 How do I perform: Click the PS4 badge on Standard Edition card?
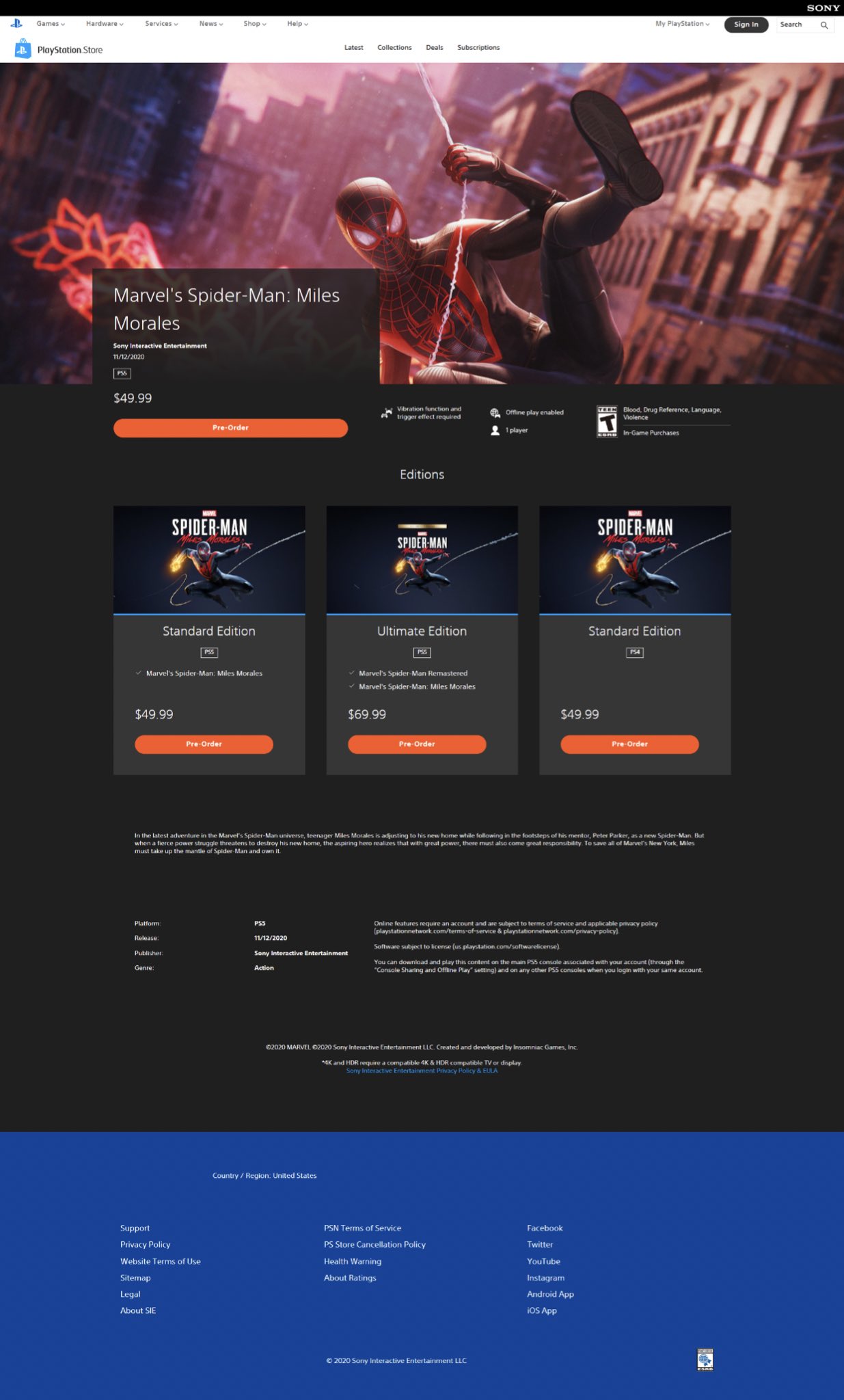[x=635, y=652]
